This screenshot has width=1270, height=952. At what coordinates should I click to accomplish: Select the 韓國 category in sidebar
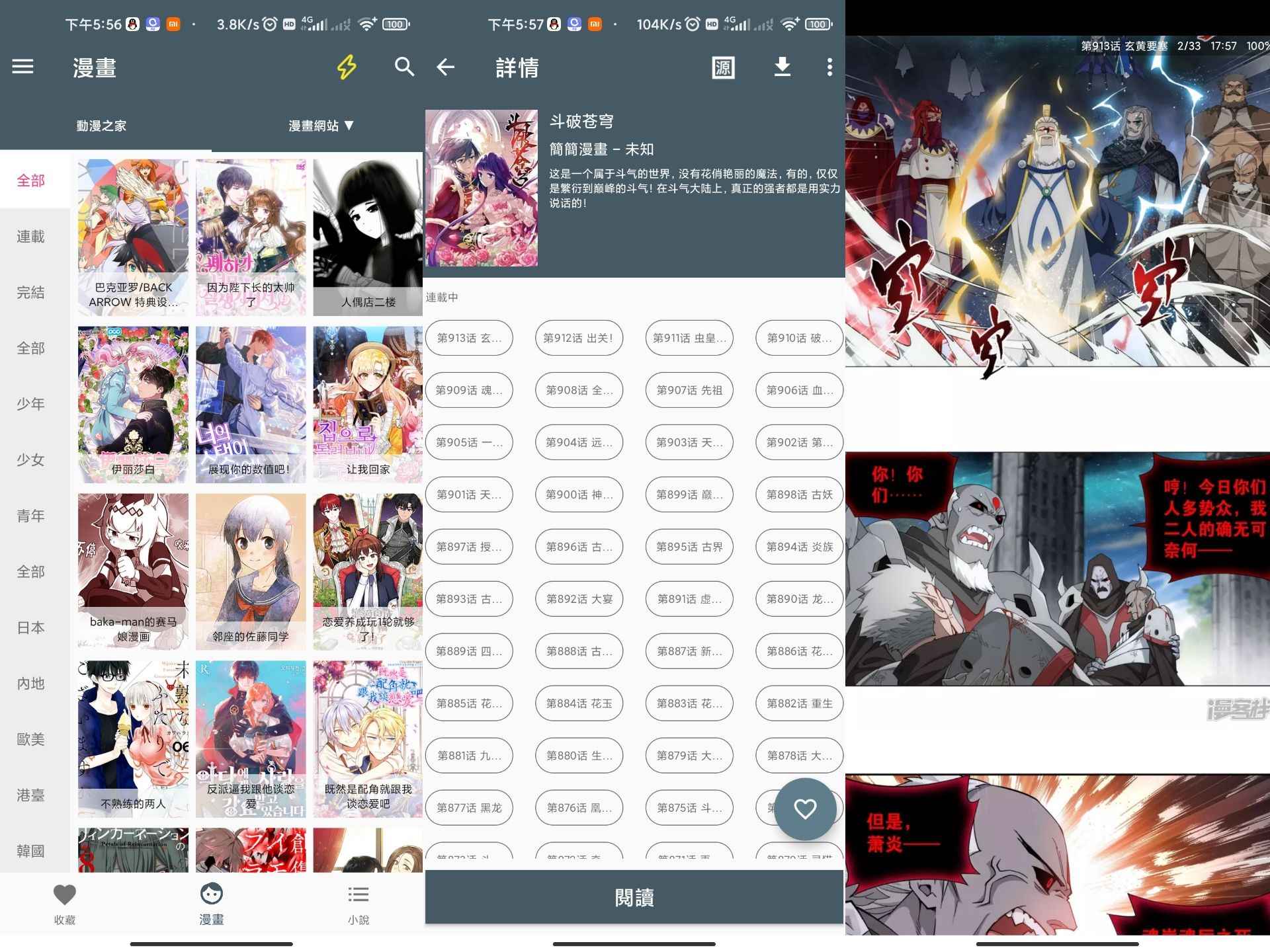(31, 851)
